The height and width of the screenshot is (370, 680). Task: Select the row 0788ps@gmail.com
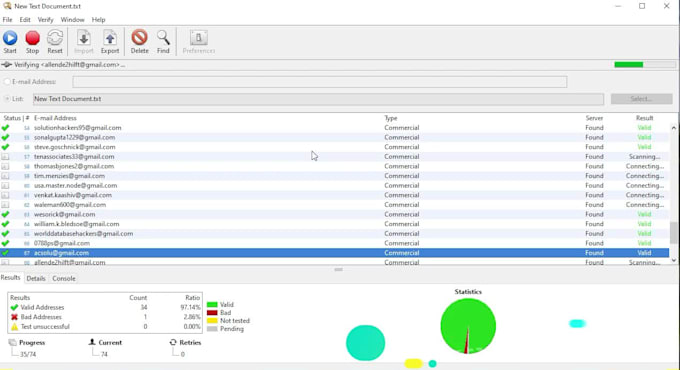tap(334, 243)
